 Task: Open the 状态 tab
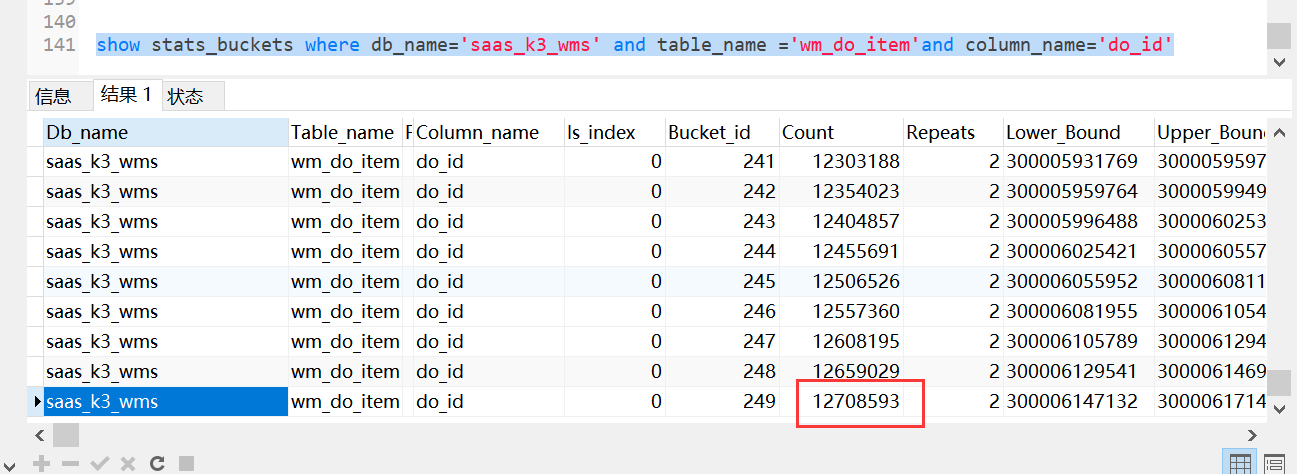tap(186, 96)
